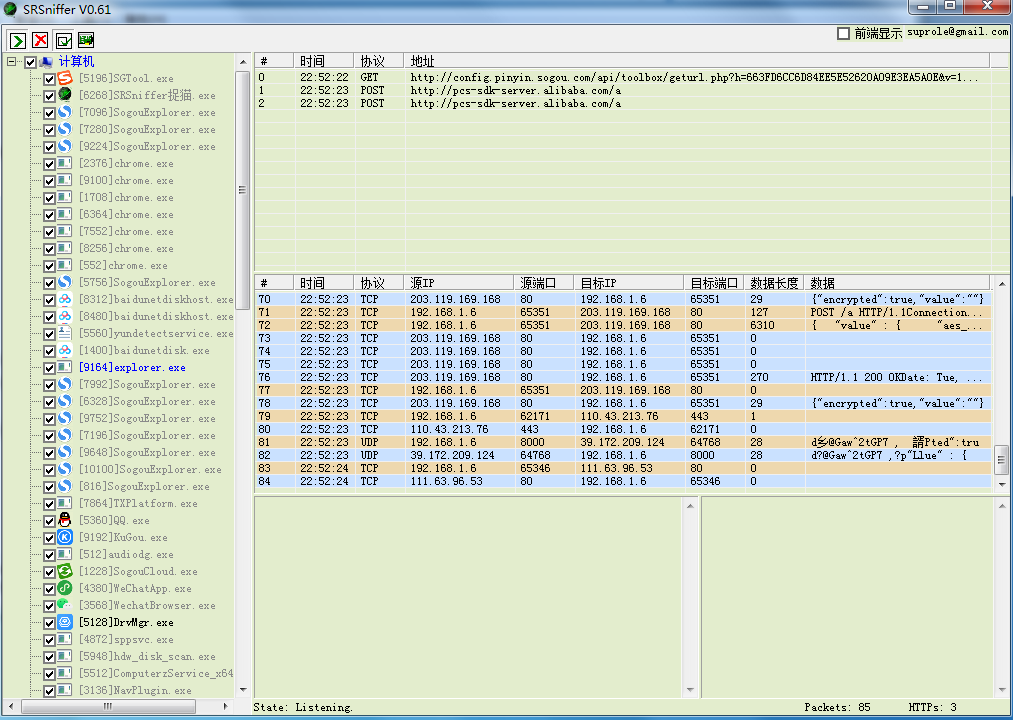Click the 计算机 root label

[76, 61]
